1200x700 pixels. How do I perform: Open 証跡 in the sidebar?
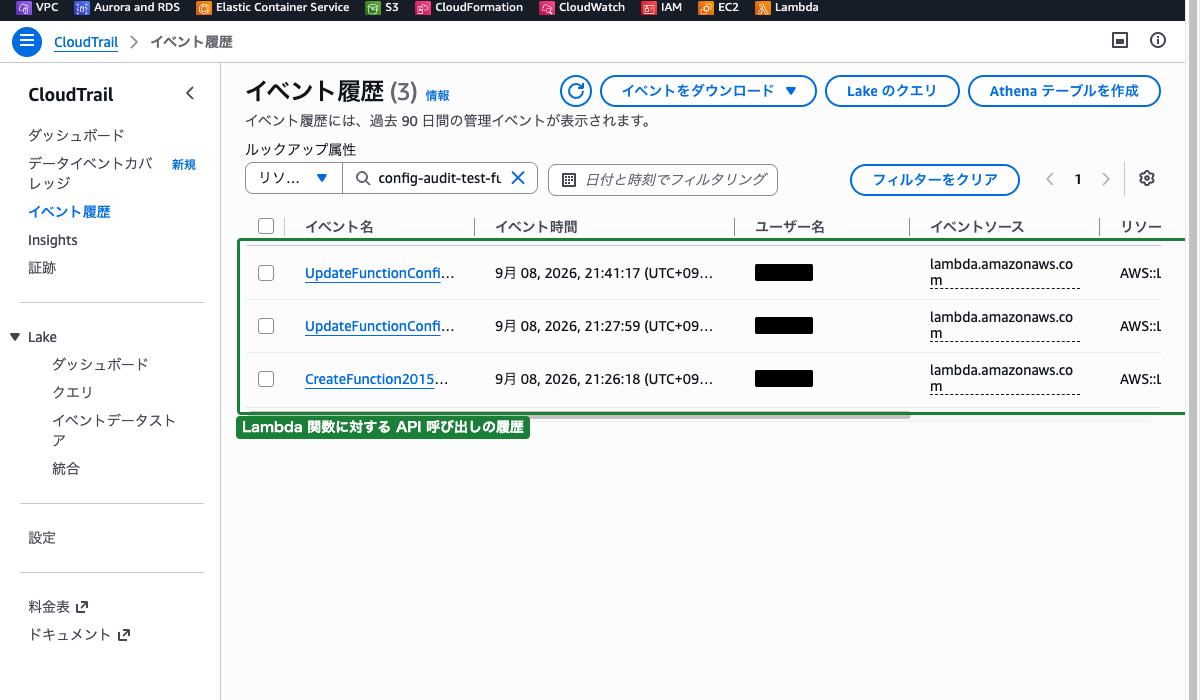click(42, 268)
